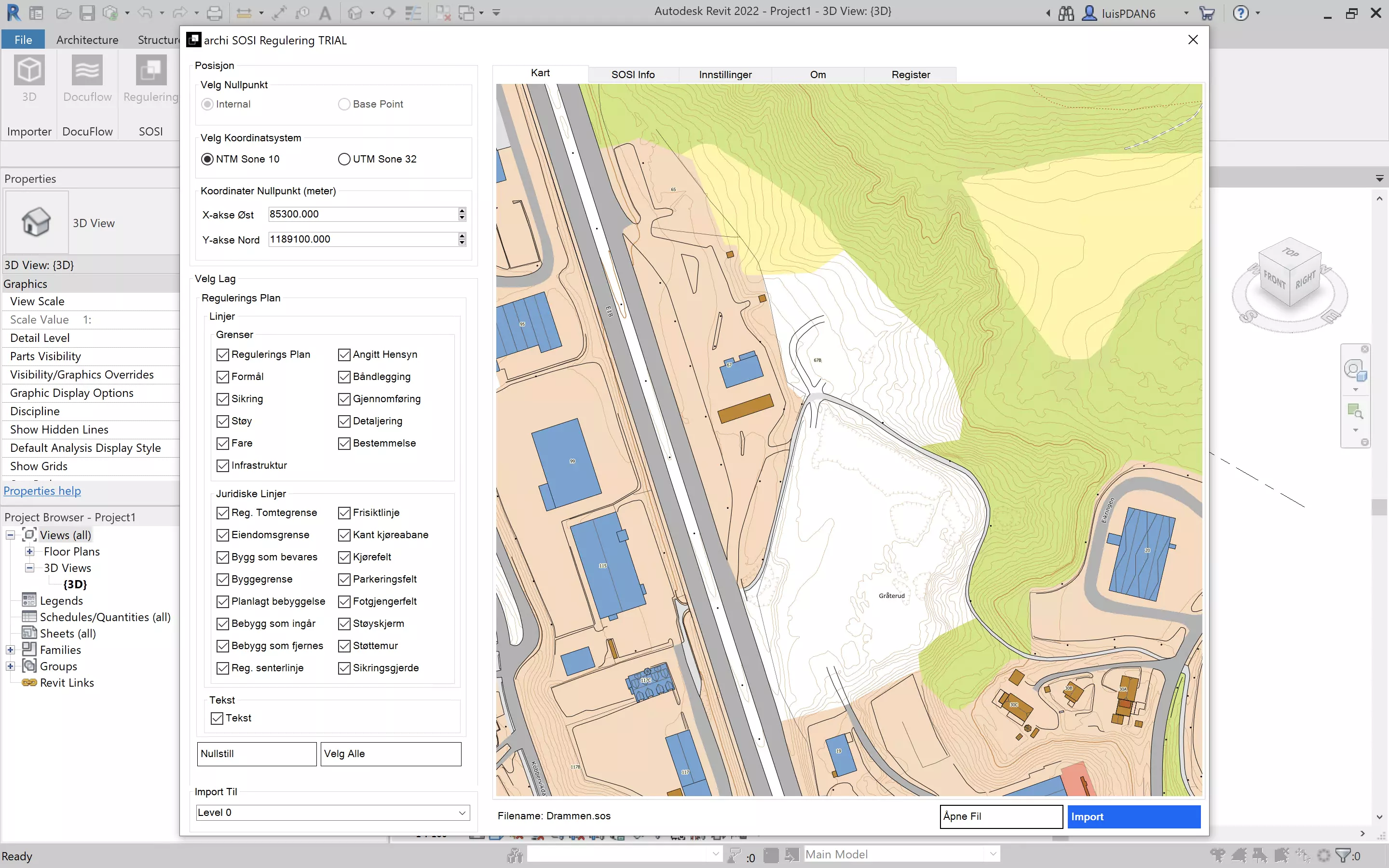This screenshot has height=868, width=1389.
Task: Click the Print icon in quick access toolbar
Action: click(214, 12)
